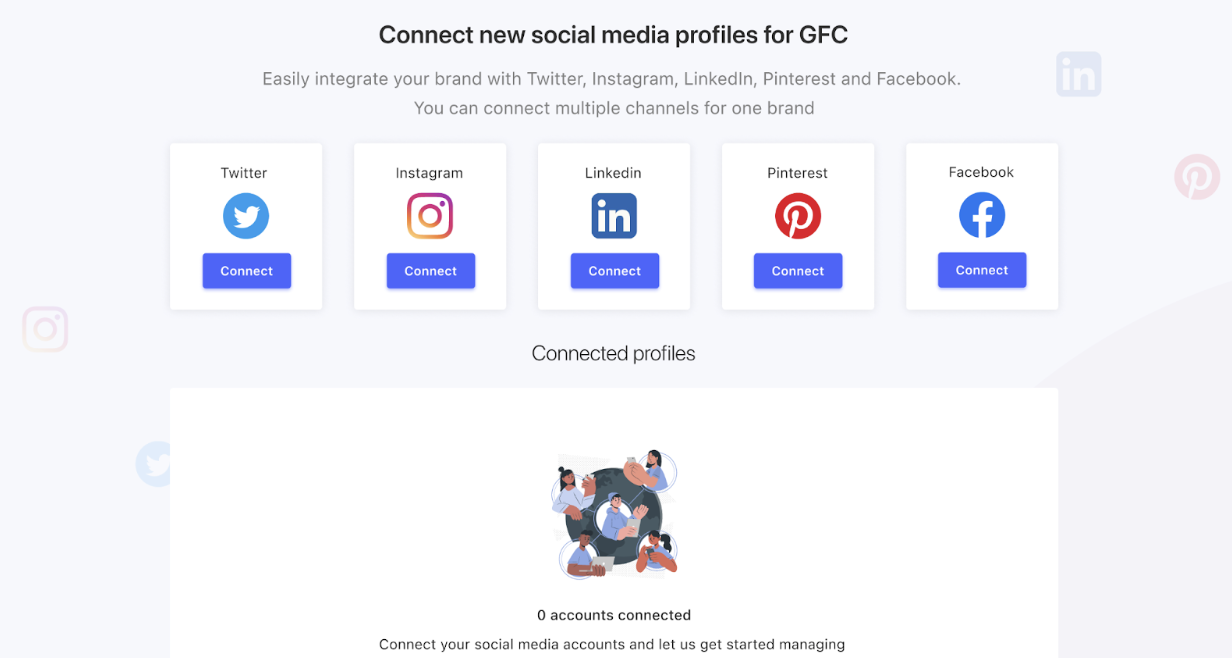1232x658 pixels.
Task: Connect a Pinterest profile
Action: pyautogui.click(x=798, y=271)
